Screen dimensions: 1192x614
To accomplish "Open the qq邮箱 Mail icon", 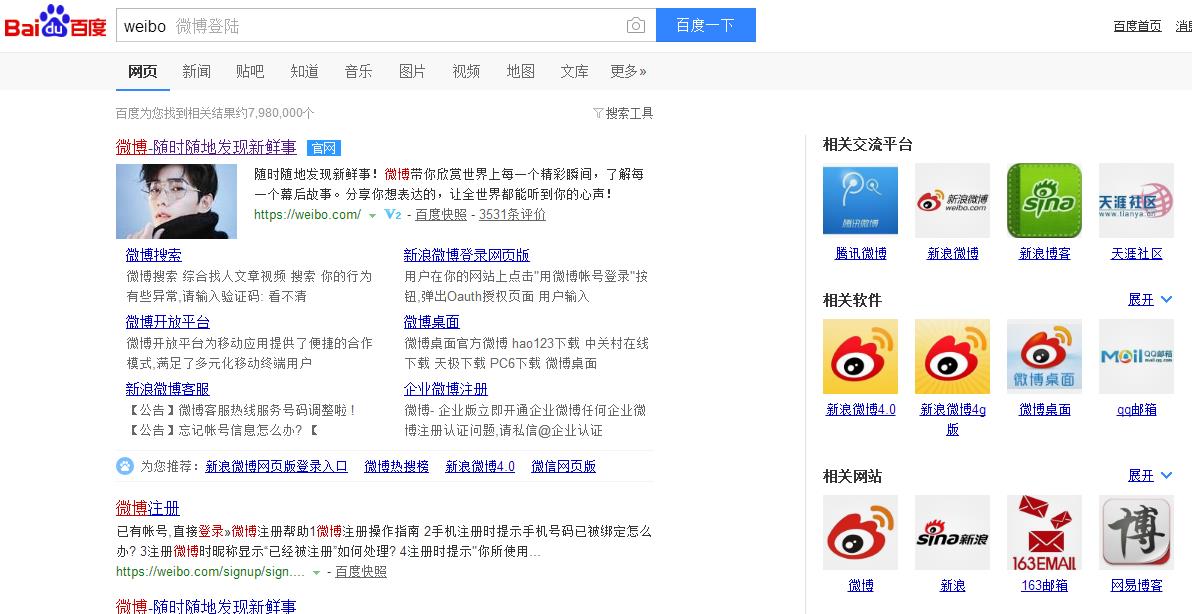I will (x=1136, y=356).
